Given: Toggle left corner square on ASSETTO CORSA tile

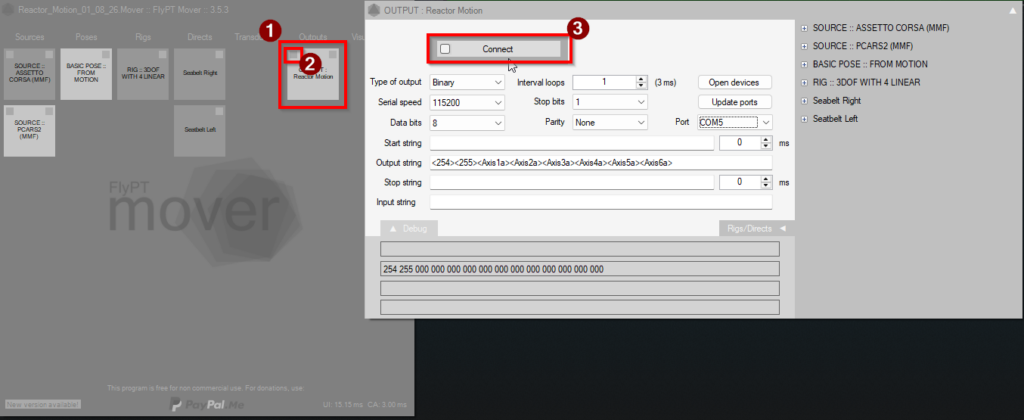Looking at the screenshot, I should [10, 54].
